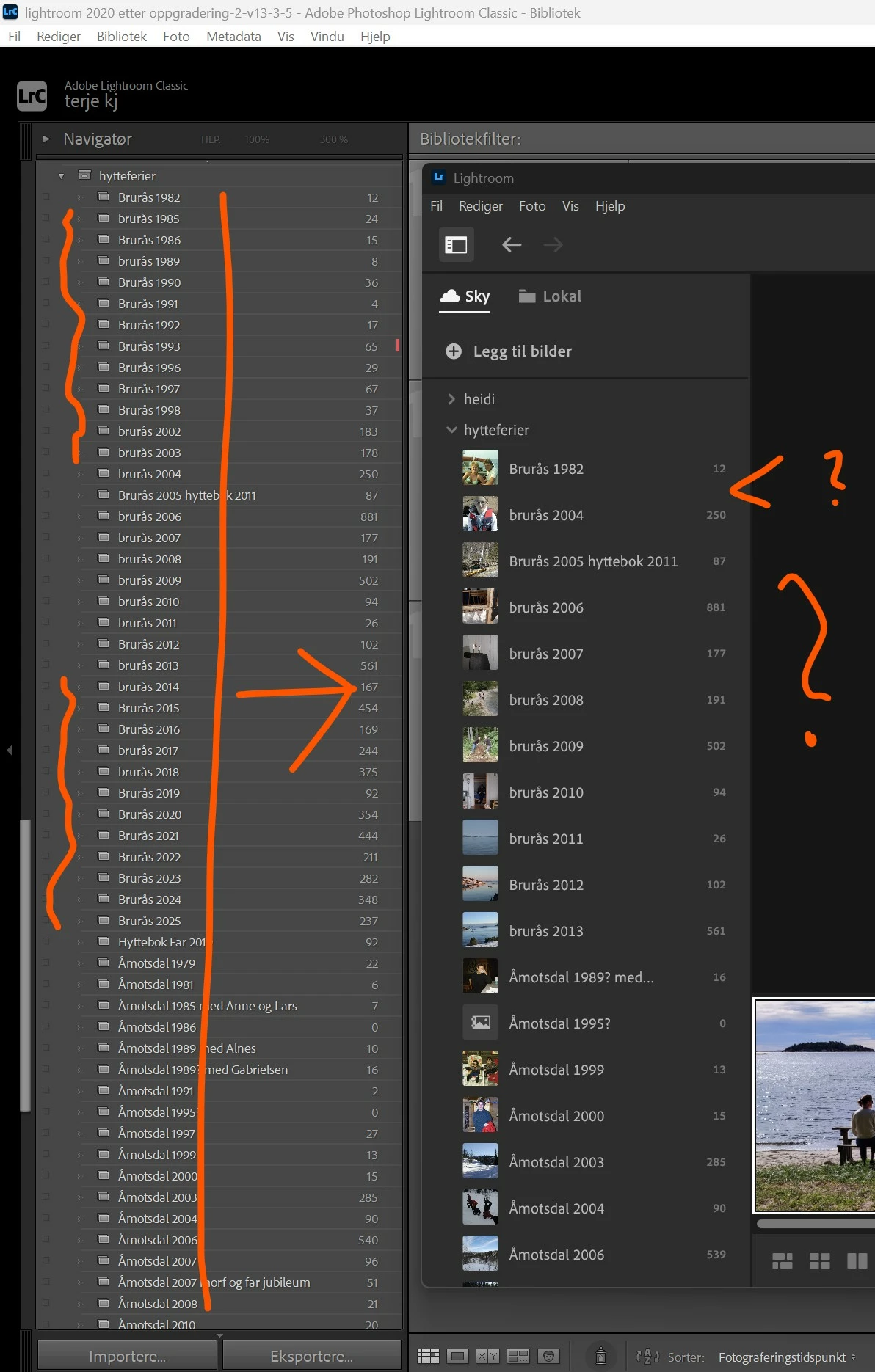
Task: Expand the bruås 2011 row triangle
Action: [81, 623]
